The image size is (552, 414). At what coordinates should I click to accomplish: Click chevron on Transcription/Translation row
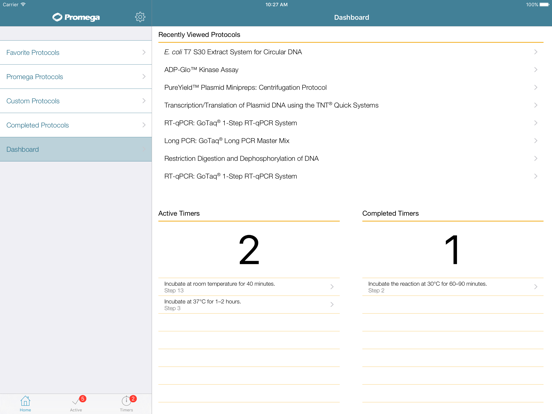pos(535,105)
